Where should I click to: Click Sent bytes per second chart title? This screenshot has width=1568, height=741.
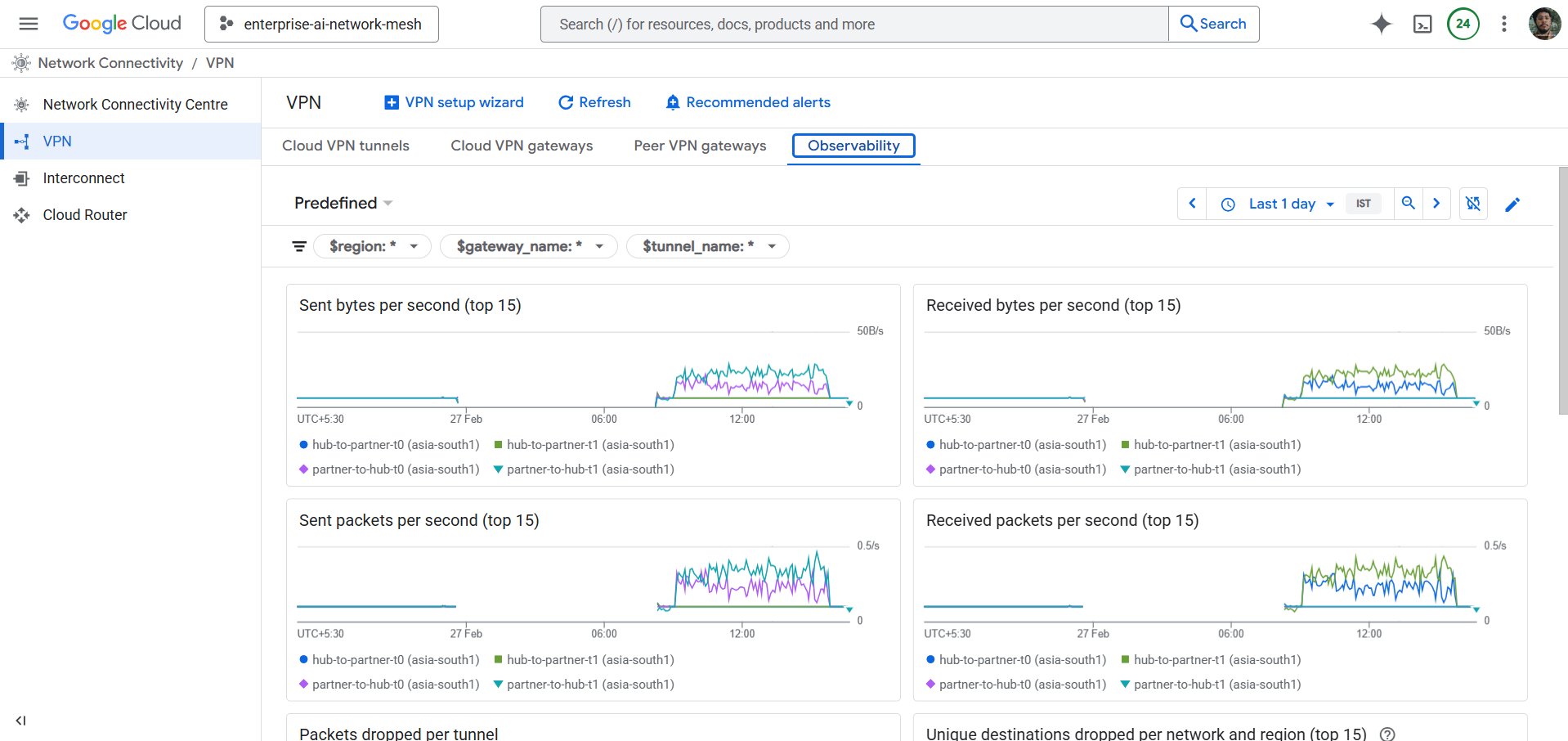(x=410, y=305)
